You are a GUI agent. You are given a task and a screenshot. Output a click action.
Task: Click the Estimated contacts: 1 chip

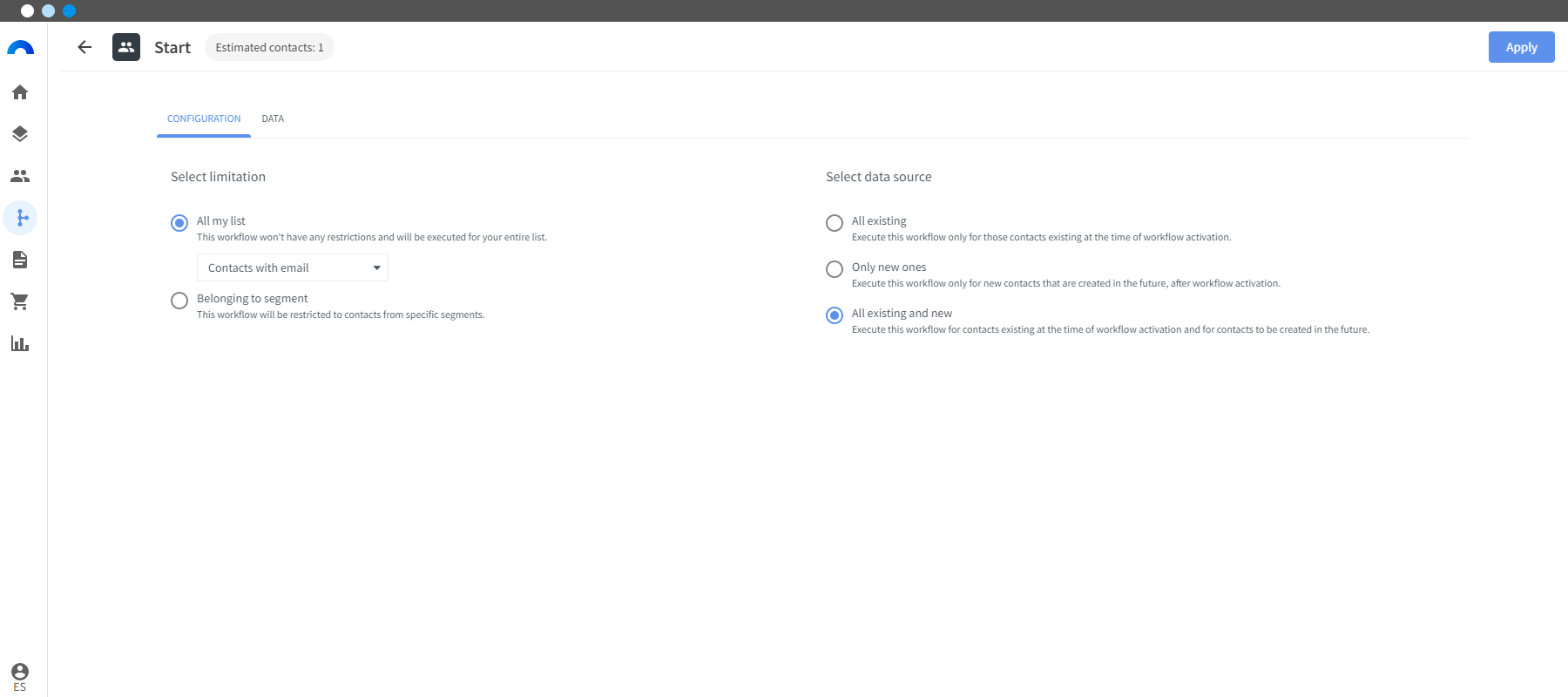click(x=269, y=47)
